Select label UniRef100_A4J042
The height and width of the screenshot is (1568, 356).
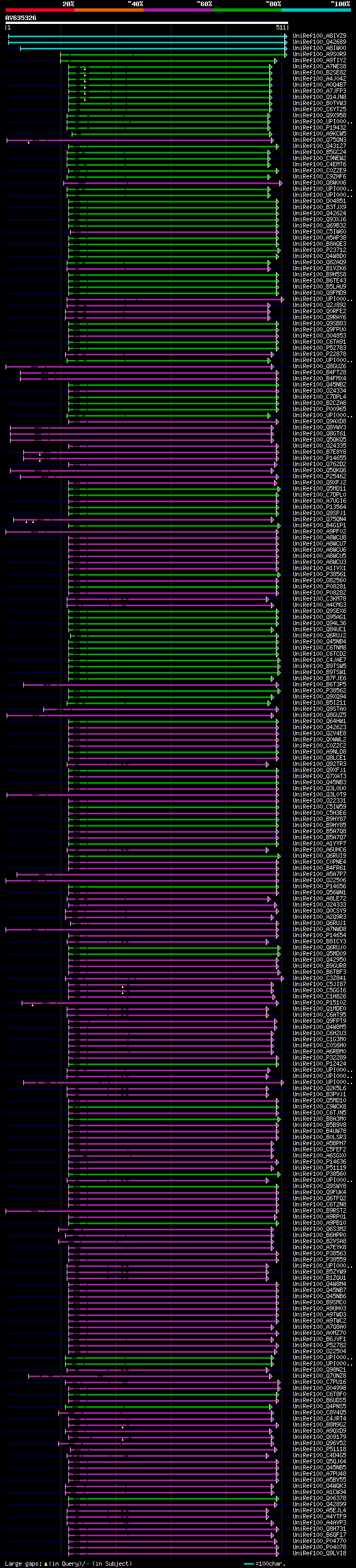point(319,78)
